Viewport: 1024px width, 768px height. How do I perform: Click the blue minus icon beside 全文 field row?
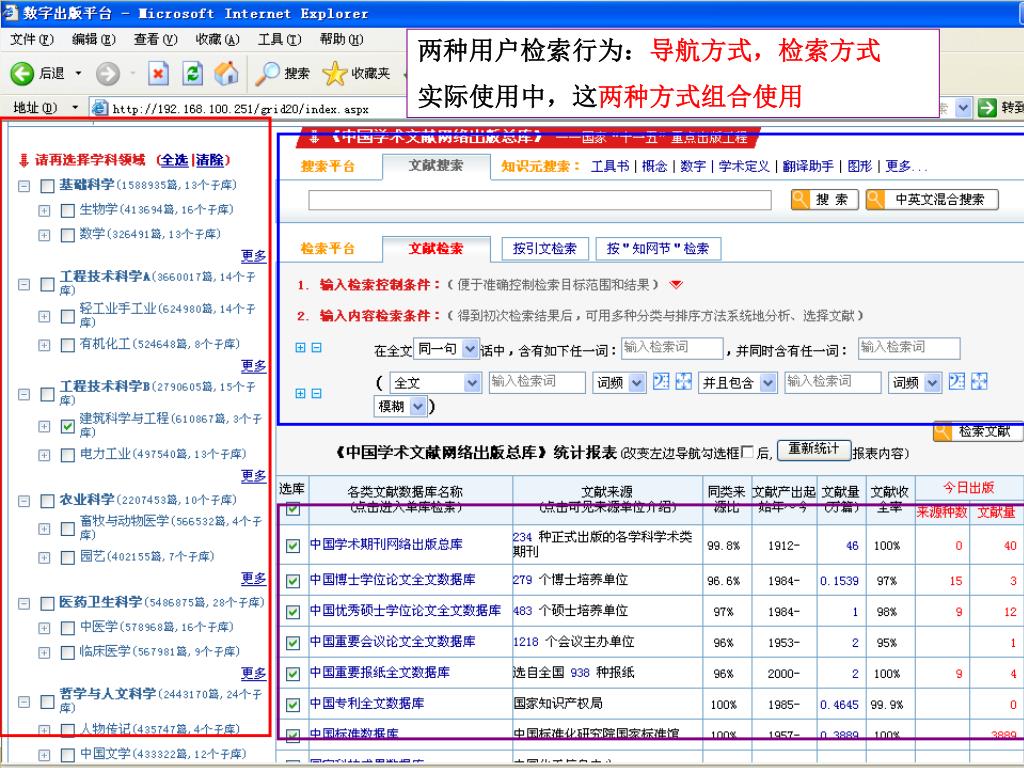coord(316,393)
